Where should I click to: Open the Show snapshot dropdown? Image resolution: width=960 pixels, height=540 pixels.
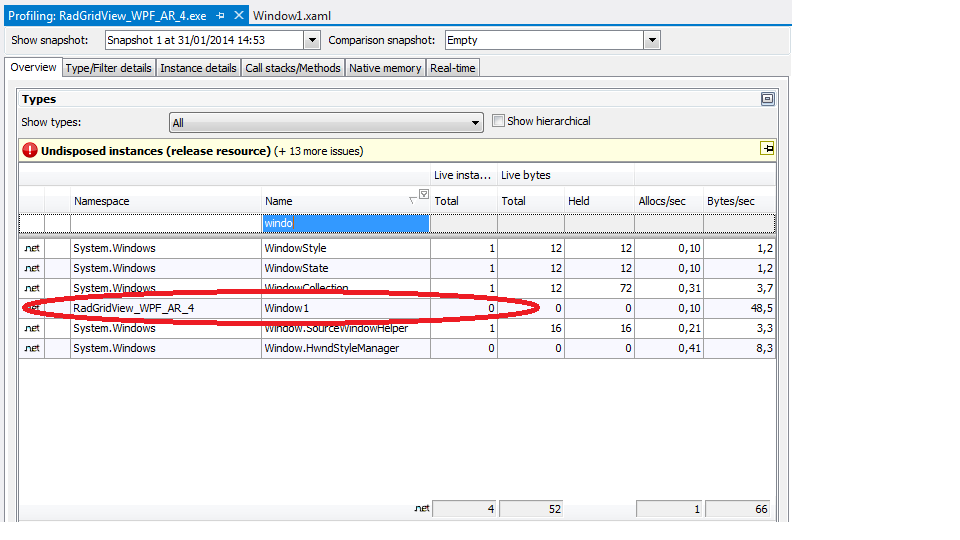(311, 40)
